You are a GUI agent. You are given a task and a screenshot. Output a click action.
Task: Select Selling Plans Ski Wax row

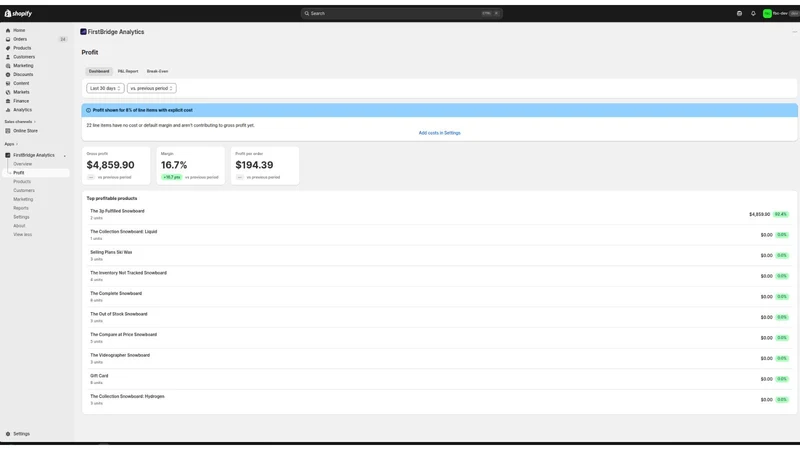pyautogui.click(x=439, y=256)
